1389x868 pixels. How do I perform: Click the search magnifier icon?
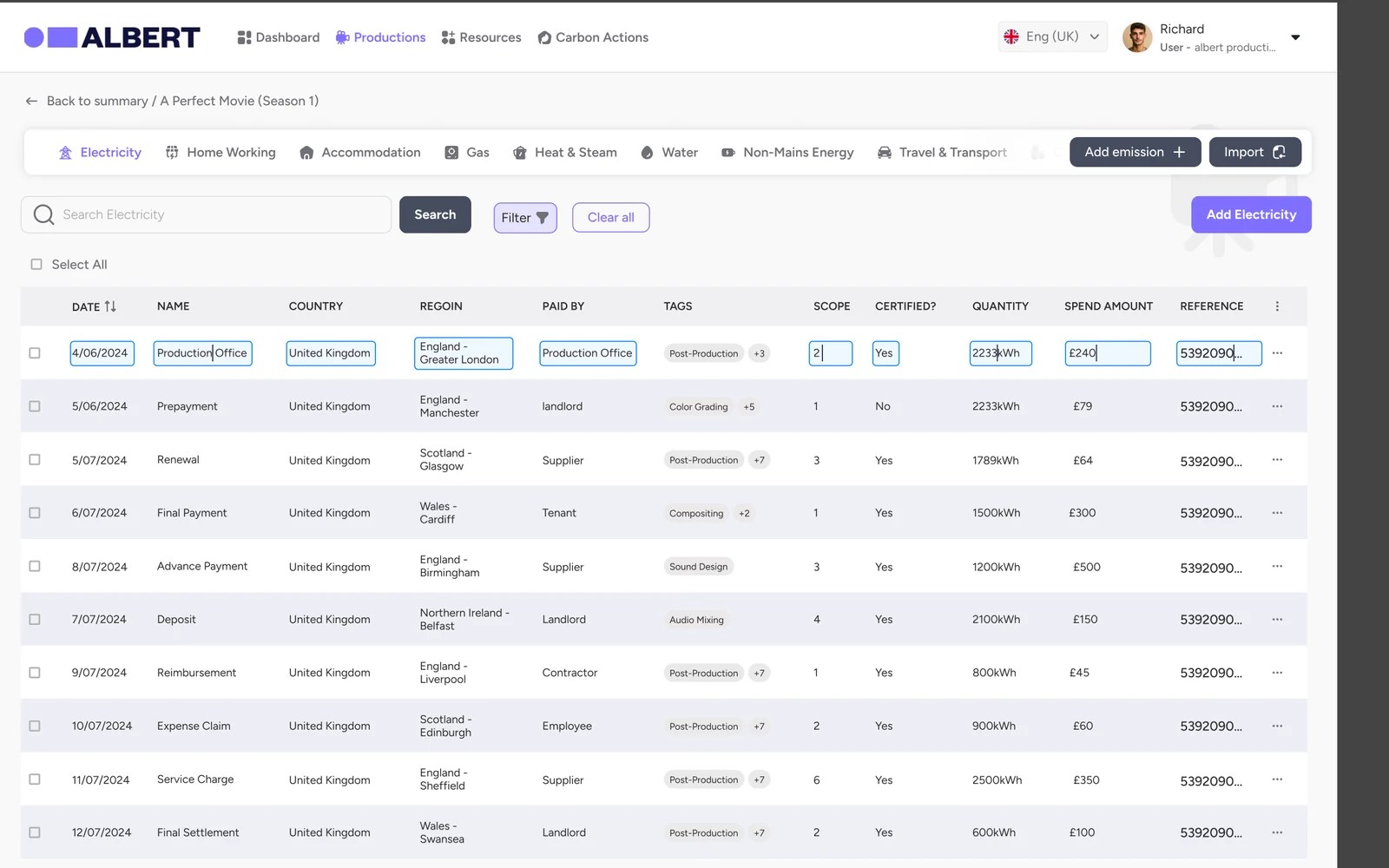43,214
